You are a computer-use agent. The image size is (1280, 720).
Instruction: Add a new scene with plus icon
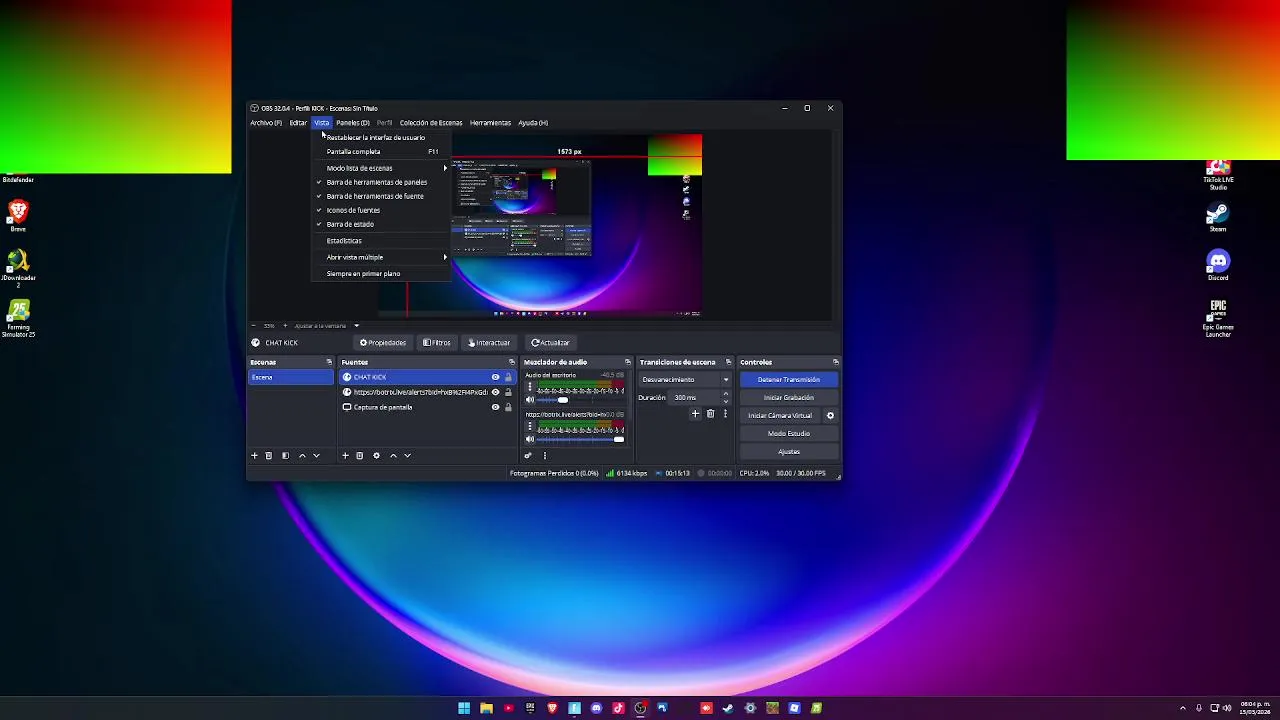click(254, 456)
